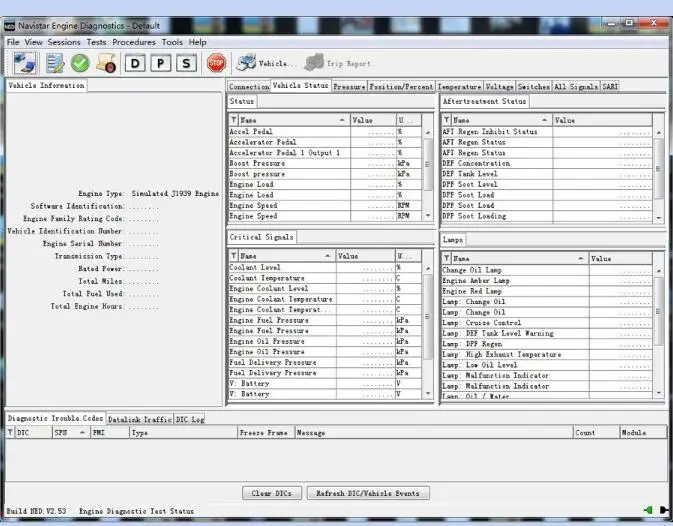This screenshot has height=526, width=673.
Task: Click the Count column header
Action: [597, 432]
